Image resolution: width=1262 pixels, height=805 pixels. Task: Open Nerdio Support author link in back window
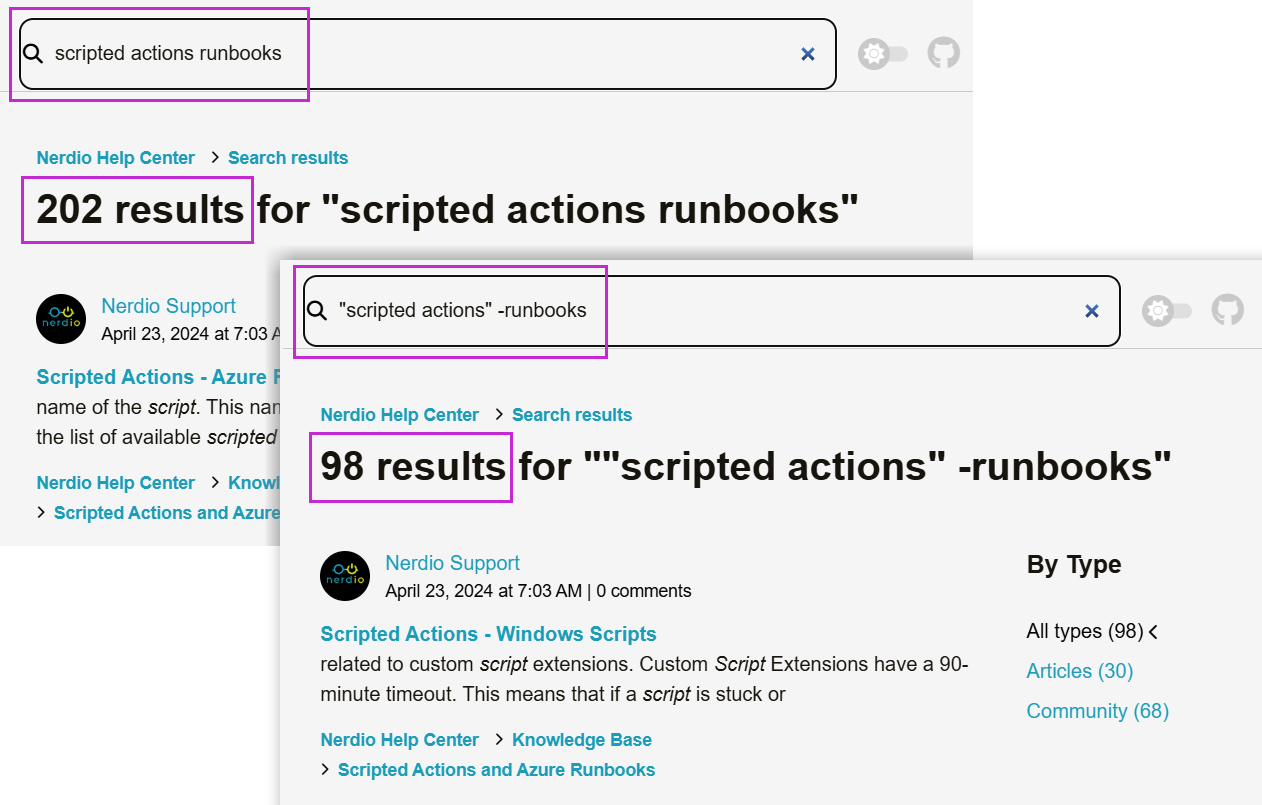pyautogui.click(x=168, y=306)
